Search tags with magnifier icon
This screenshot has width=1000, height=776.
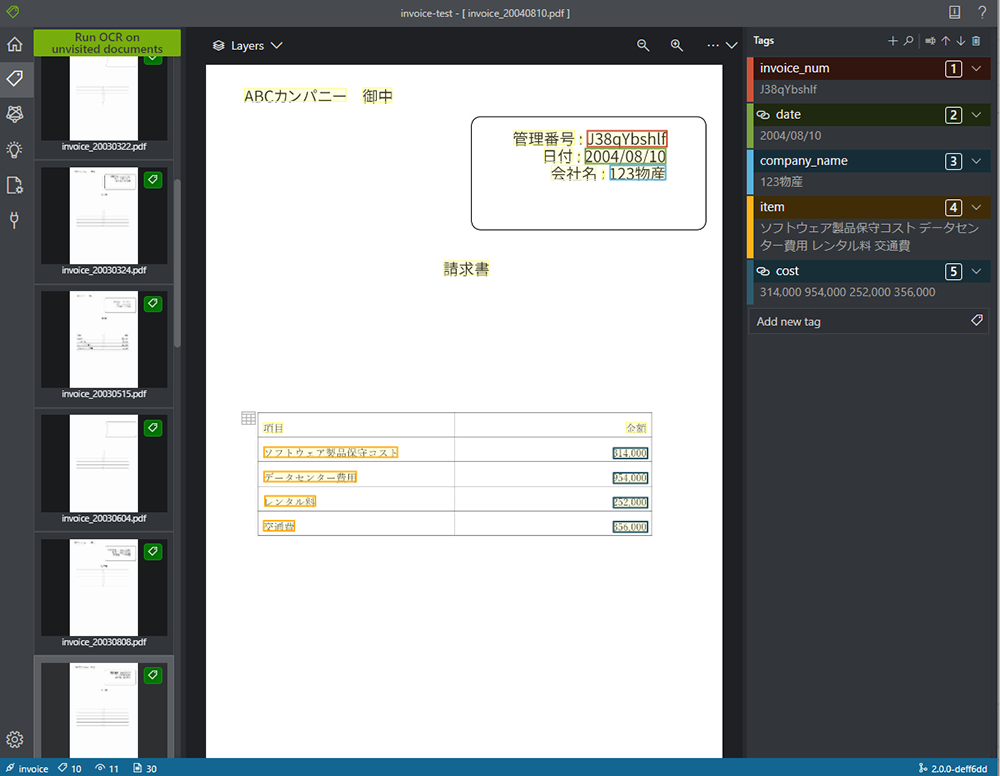tap(908, 41)
